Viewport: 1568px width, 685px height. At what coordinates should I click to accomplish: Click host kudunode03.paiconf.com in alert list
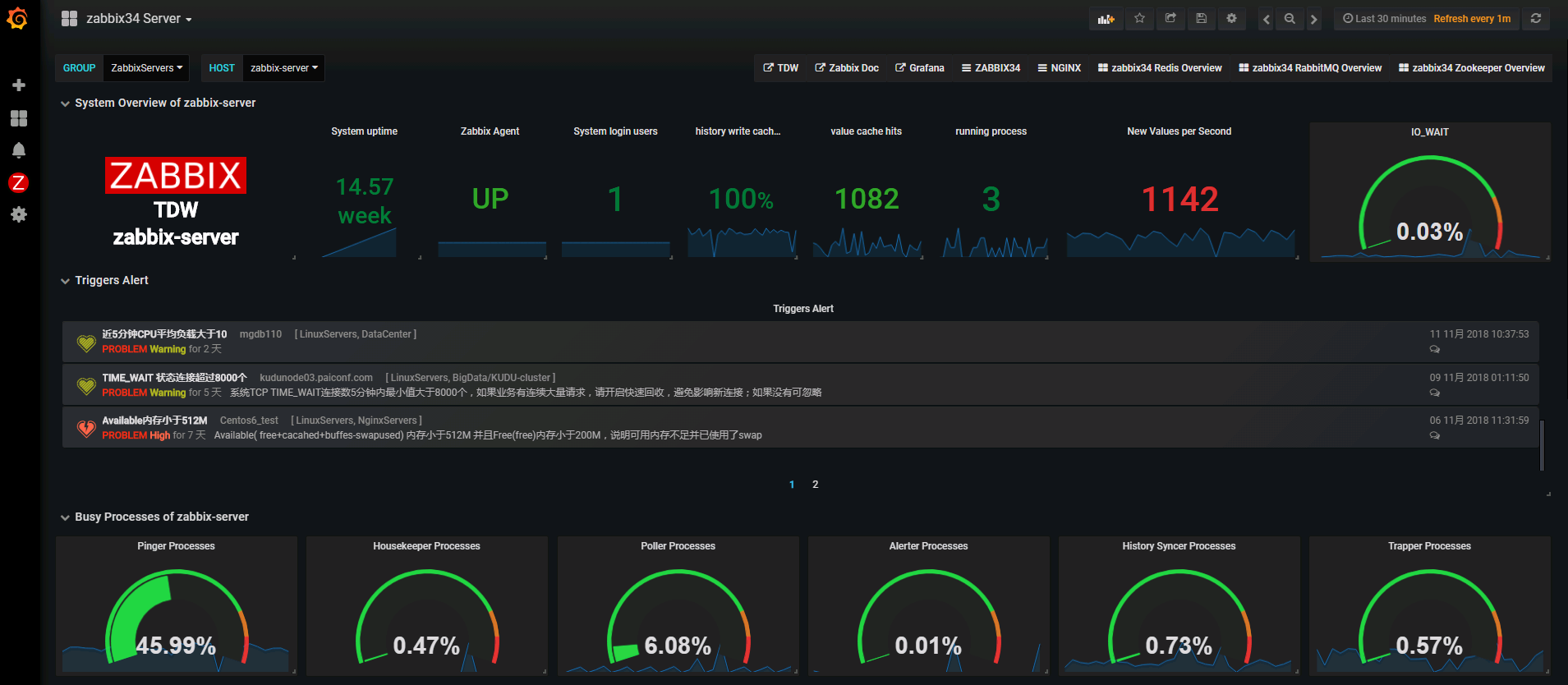click(316, 378)
